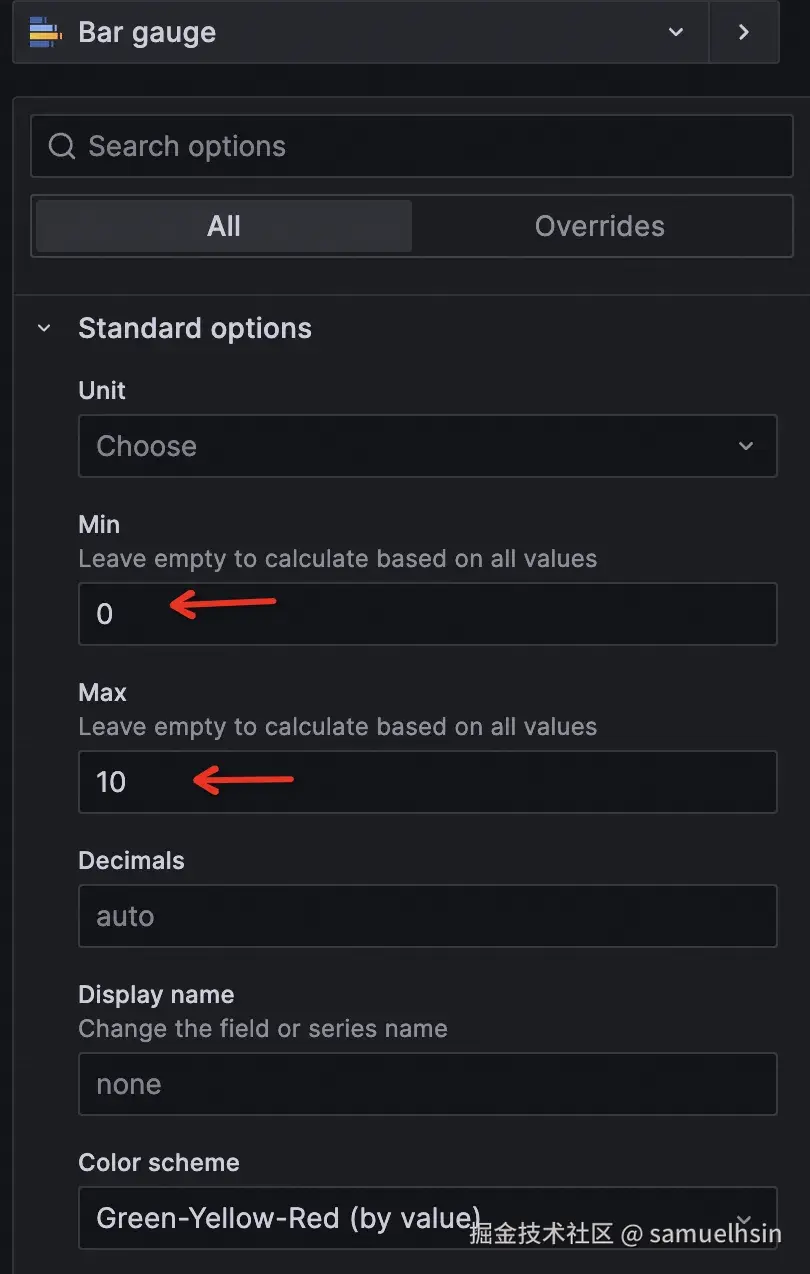Click the Display name field label

click(156, 995)
